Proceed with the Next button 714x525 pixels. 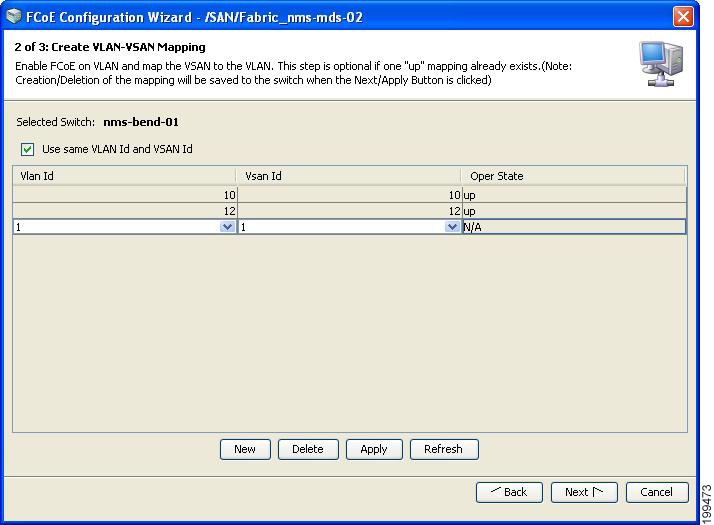pyautogui.click(x=584, y=492)
